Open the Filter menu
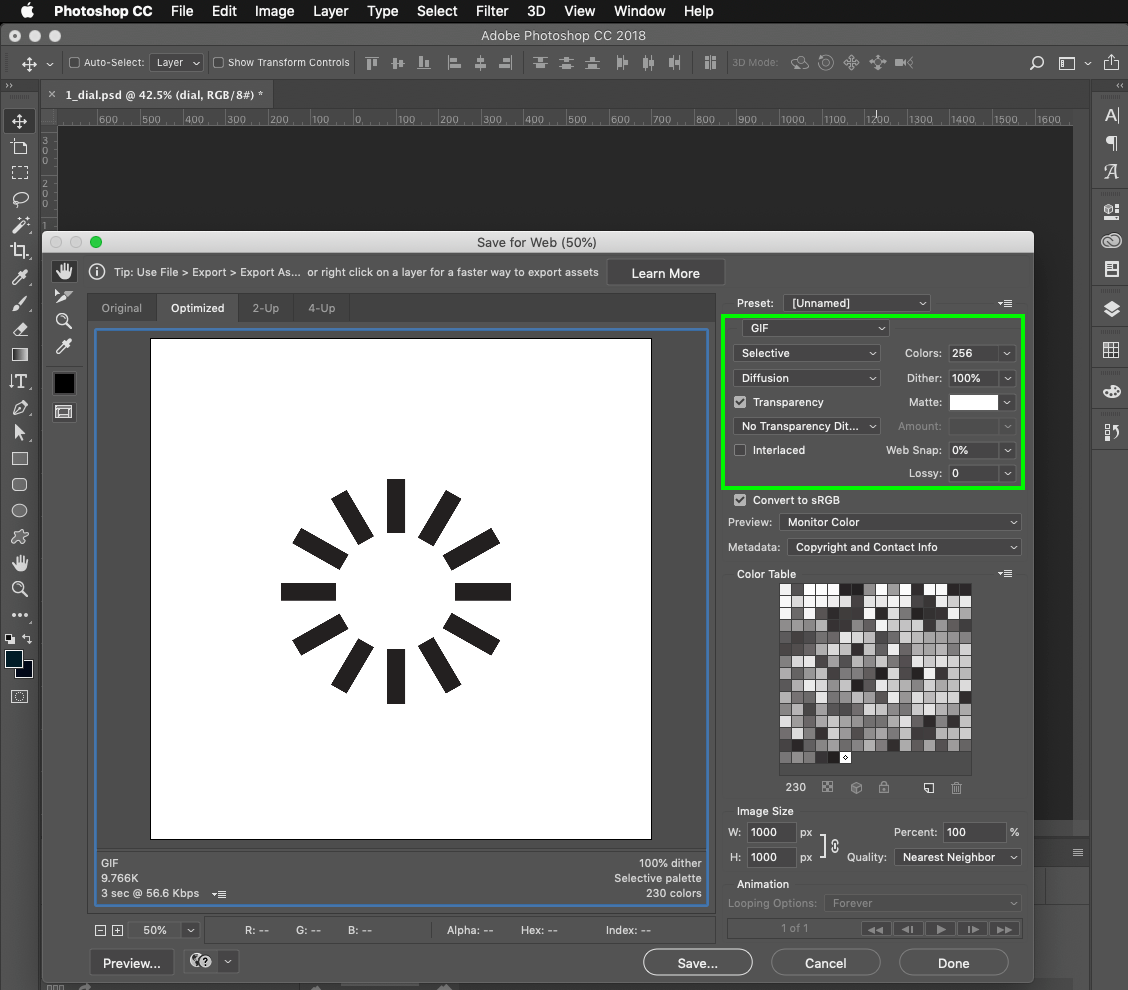The height and width of the screenshot is (990, 1128). 492,11
